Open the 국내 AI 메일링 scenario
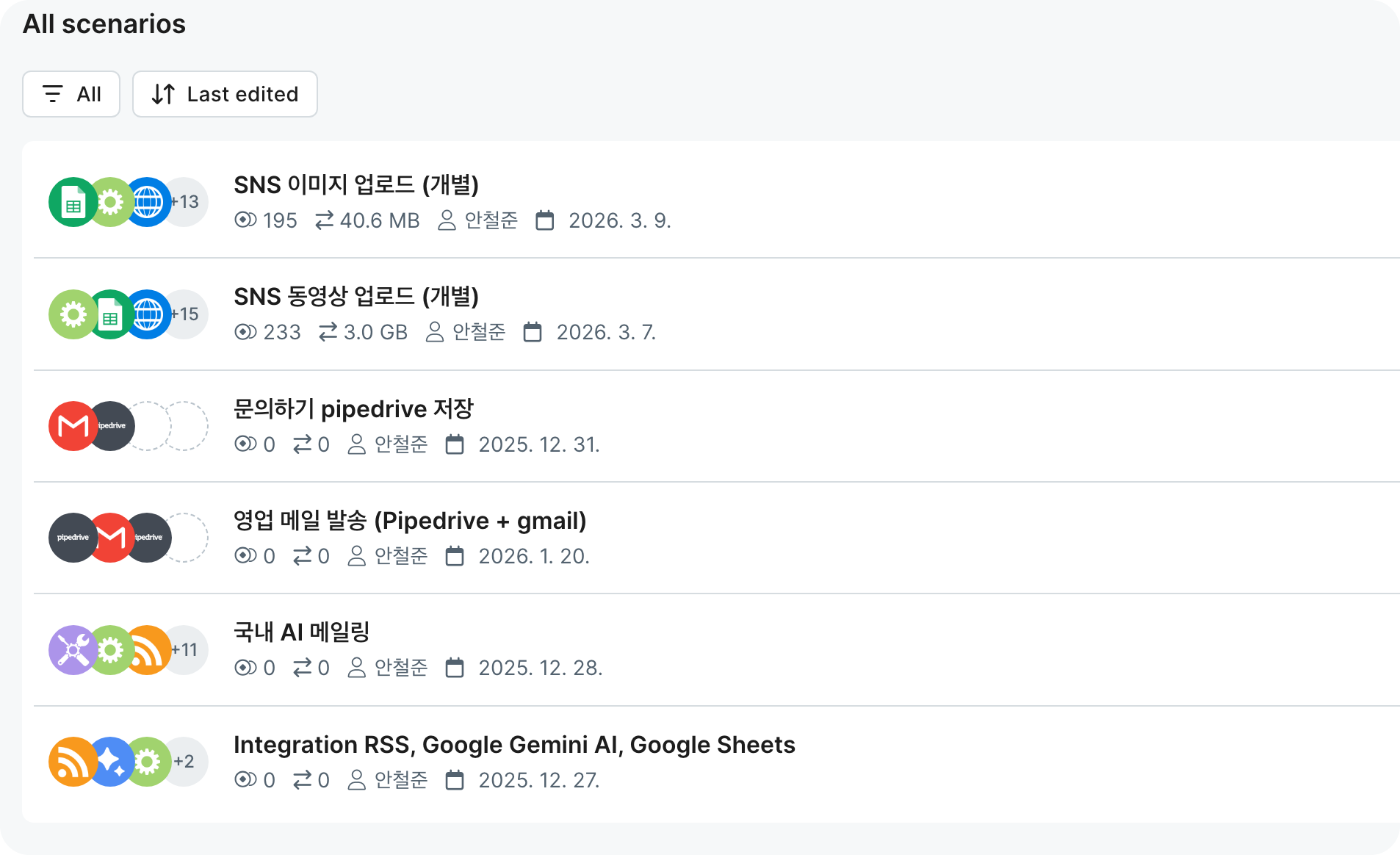 (301, 632)
